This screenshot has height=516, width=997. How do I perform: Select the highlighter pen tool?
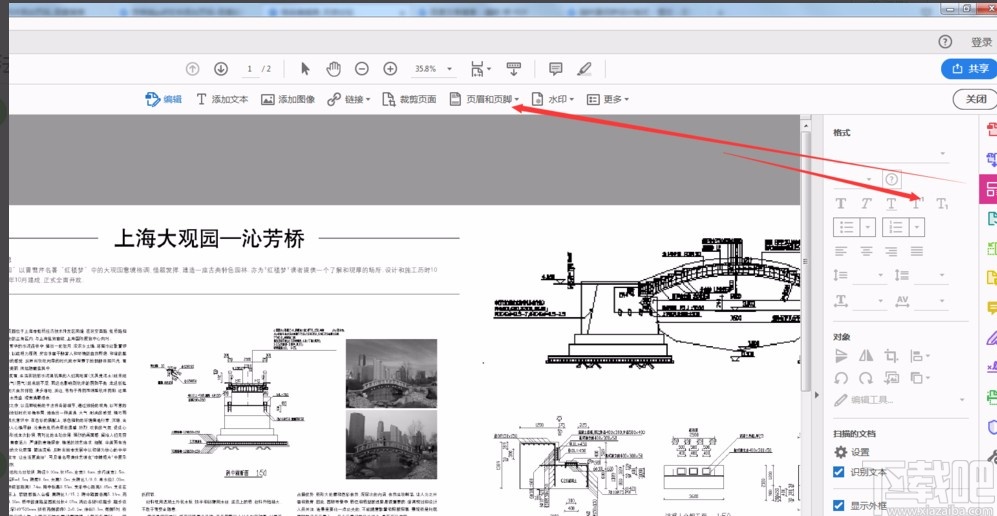pyautogui.click(x=584, y=69)
